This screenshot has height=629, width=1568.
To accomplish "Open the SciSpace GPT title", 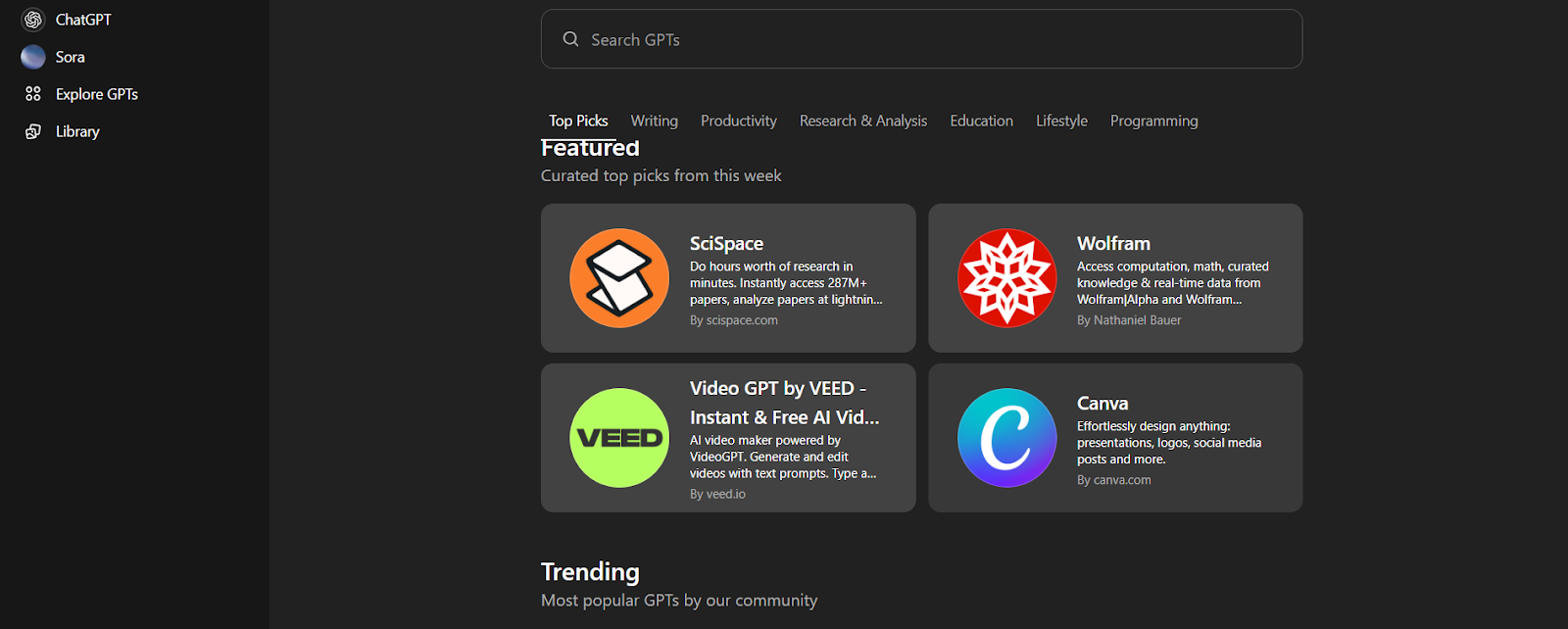I will 726,243.
